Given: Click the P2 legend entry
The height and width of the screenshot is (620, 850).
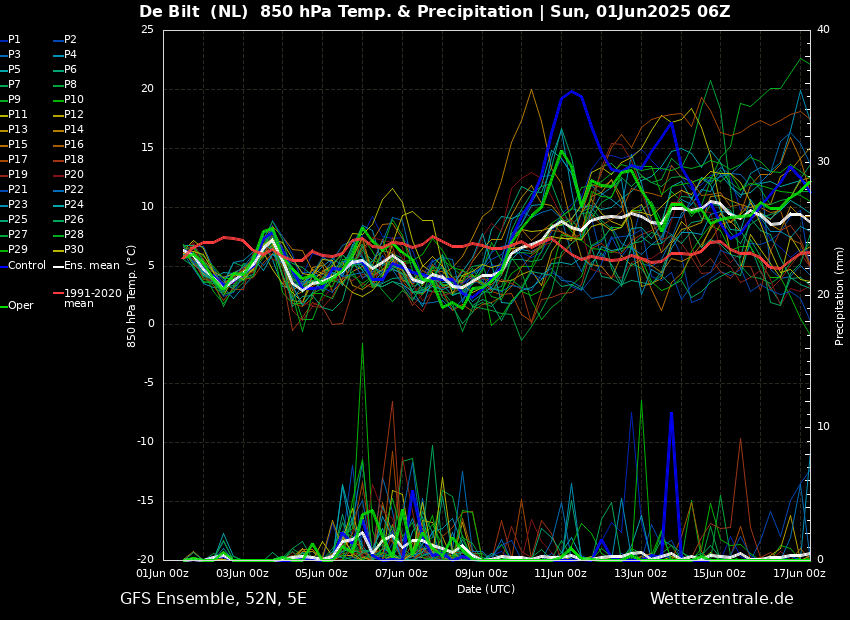Looking at the screenshot, I should point(65,40).
